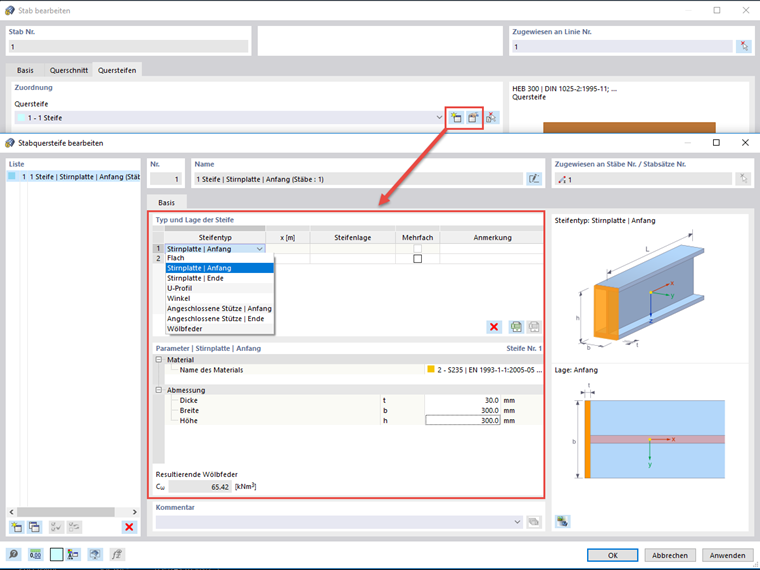The width and height of the screenshot is (760, 570).
Task: Click the view settings icon below Lage preview
Action: coord(562,522)
